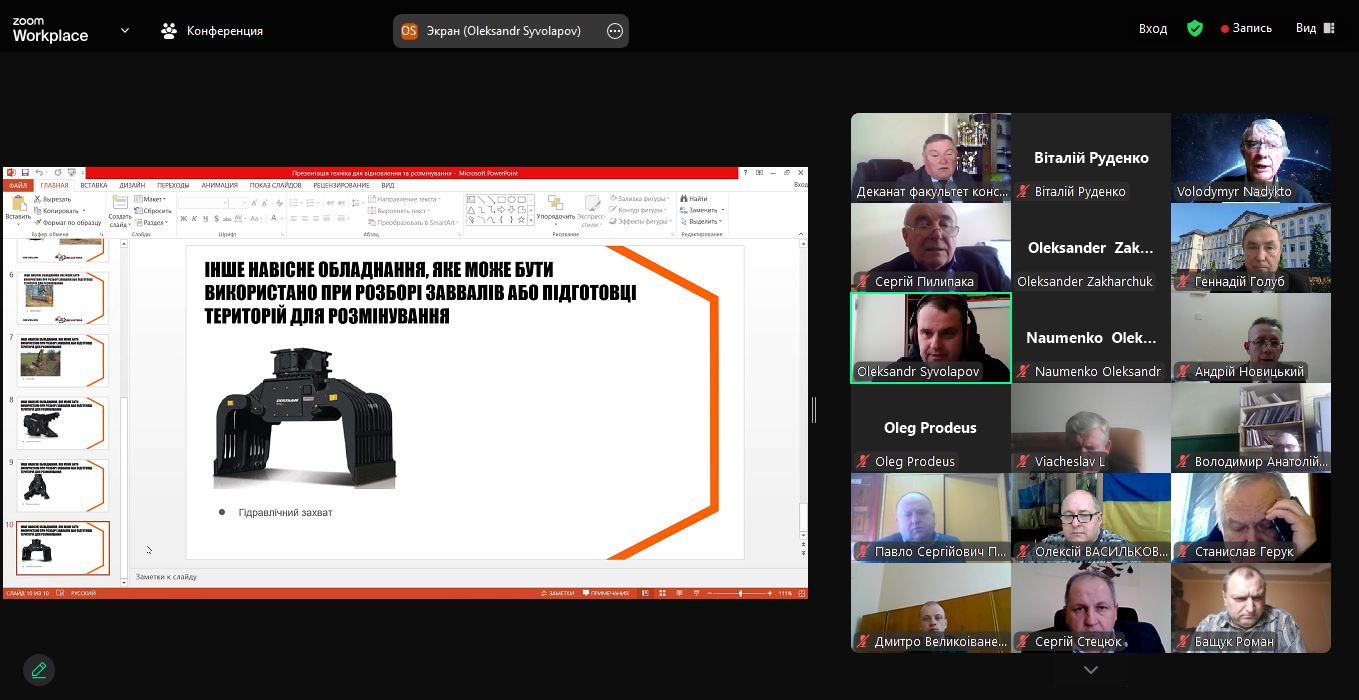Switch to АНИМАЦИЯ ribbon tab
1359x700 pixels.
[220, 185]
